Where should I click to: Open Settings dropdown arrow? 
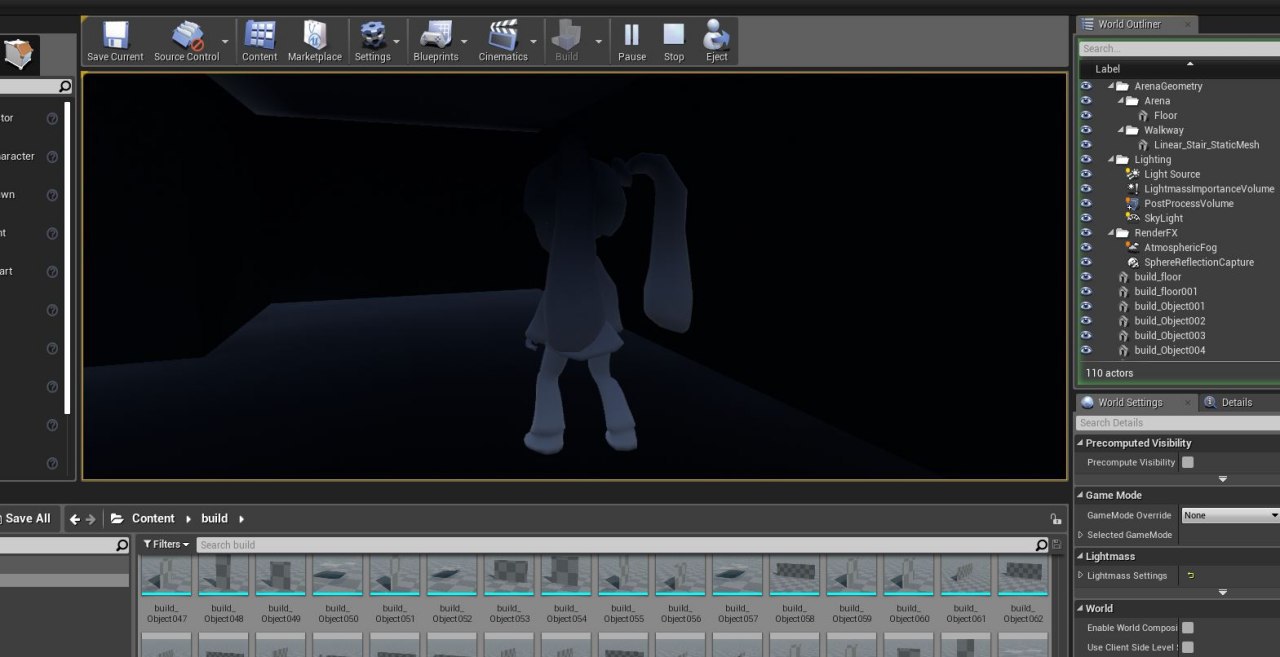click(397, 42)
